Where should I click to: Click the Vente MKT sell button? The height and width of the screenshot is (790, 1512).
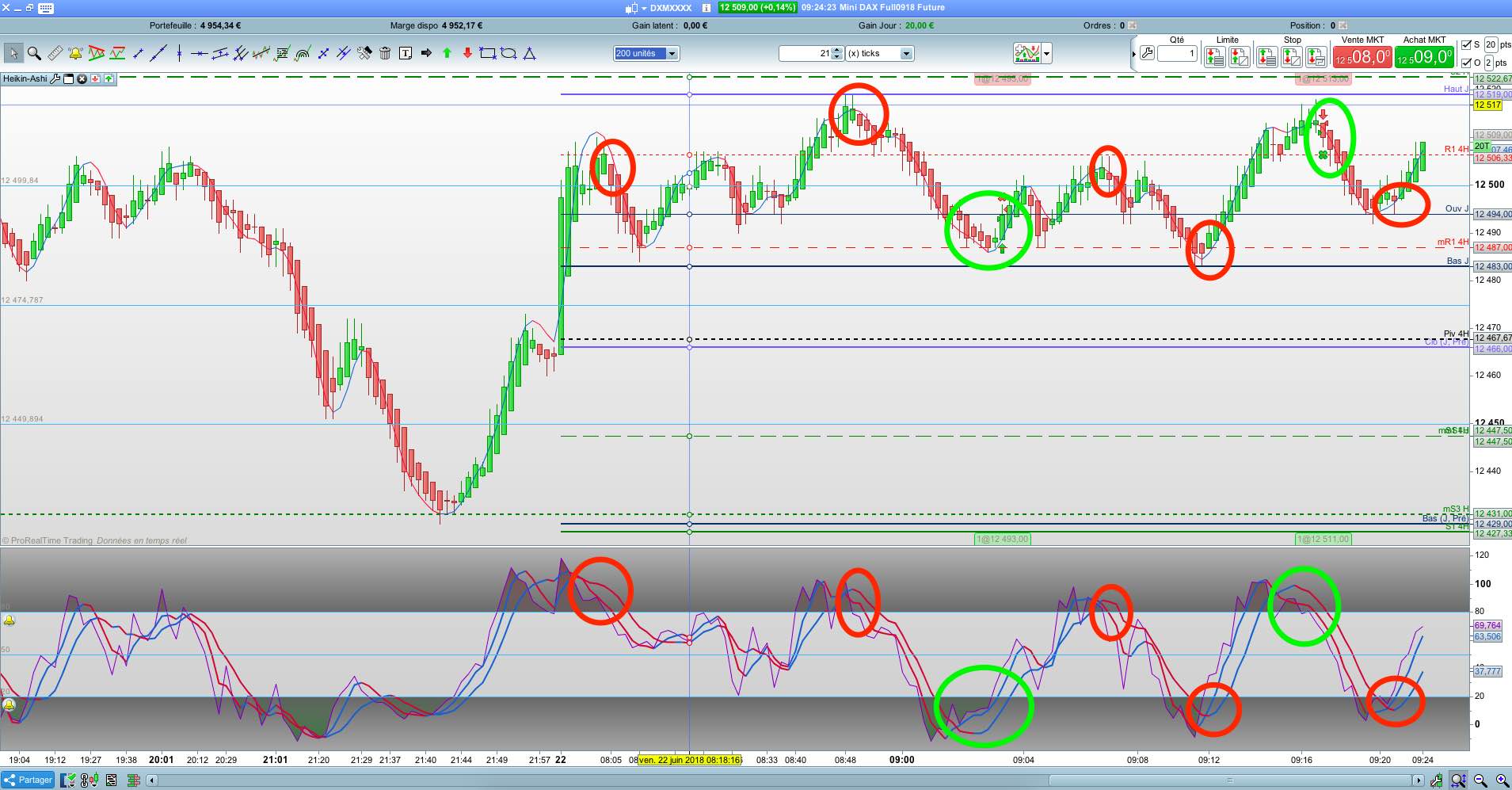1362,57
